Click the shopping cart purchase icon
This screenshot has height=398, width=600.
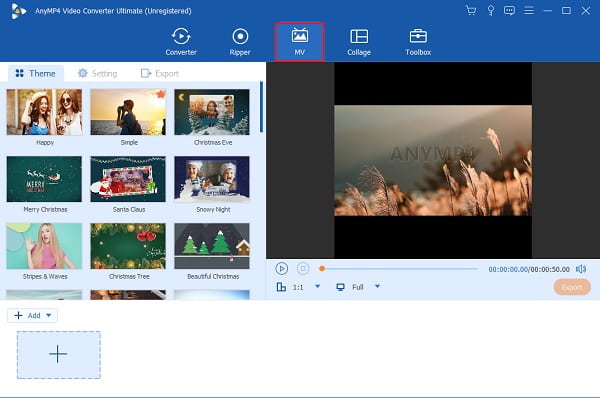point(471,10)
